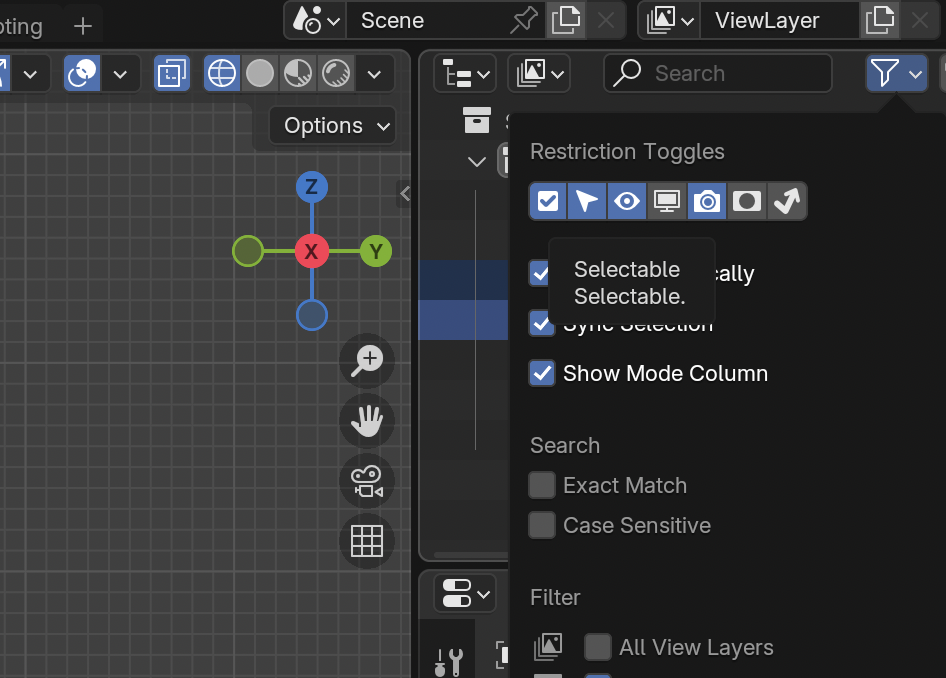
Task: Open the outliner display mode dropdown
Action: [x=464, y=73]
